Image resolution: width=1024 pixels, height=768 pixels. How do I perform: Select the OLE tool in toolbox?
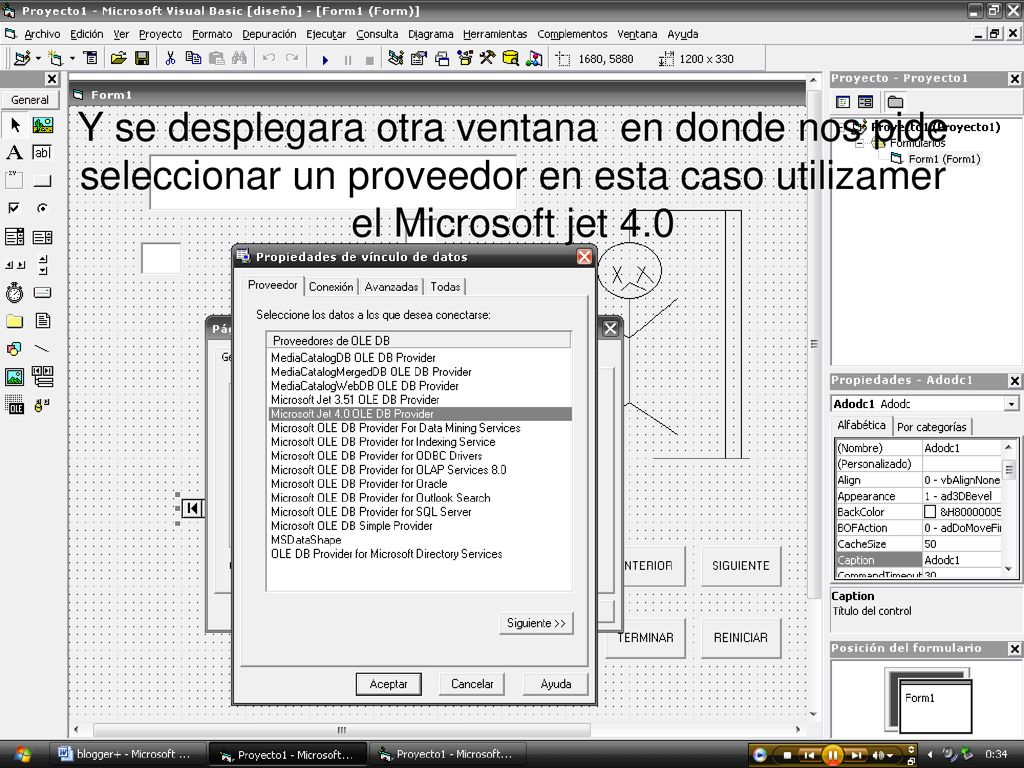pos(14,405)
